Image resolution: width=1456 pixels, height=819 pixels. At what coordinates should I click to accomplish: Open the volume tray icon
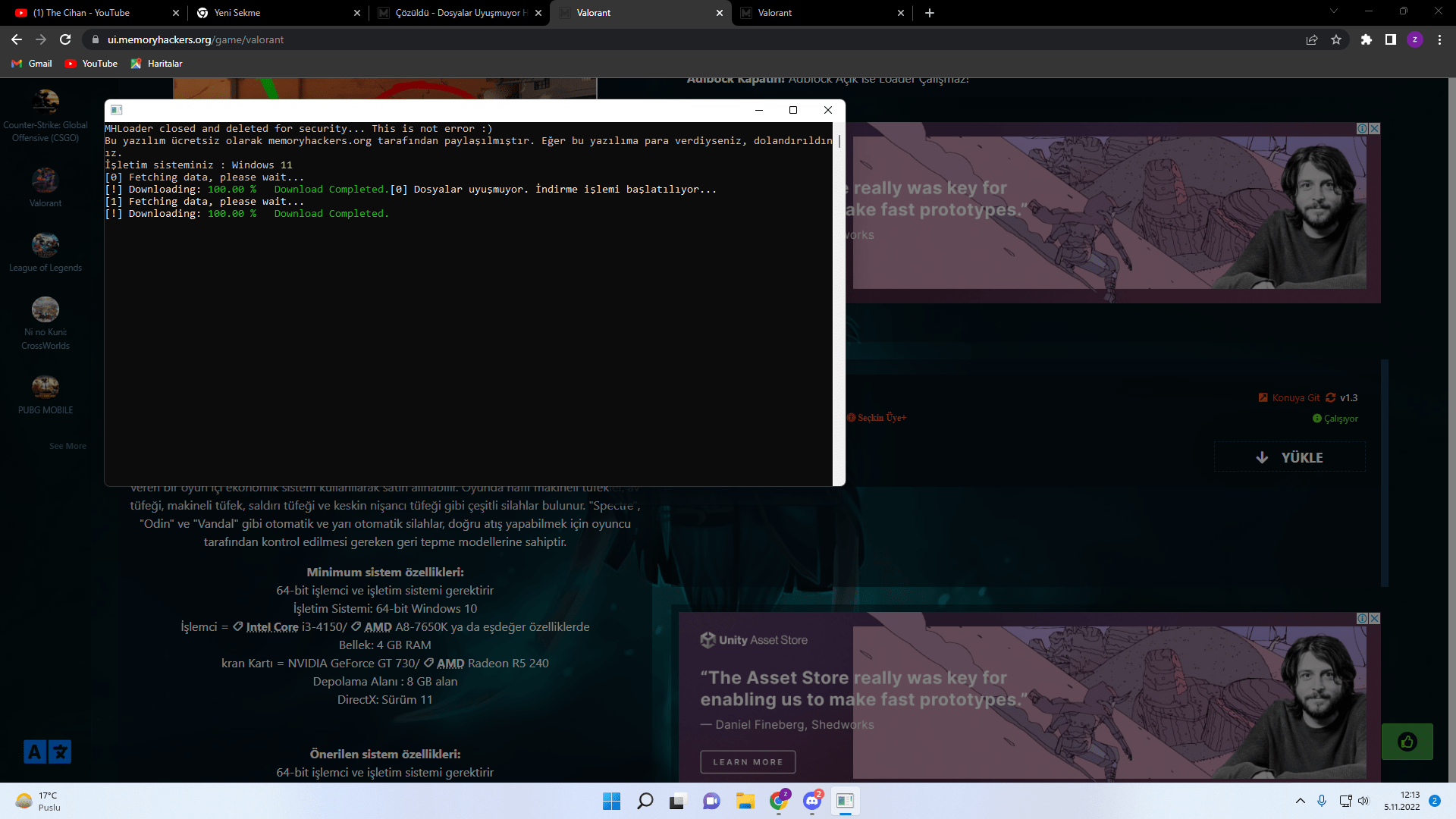pos(1363,801)
